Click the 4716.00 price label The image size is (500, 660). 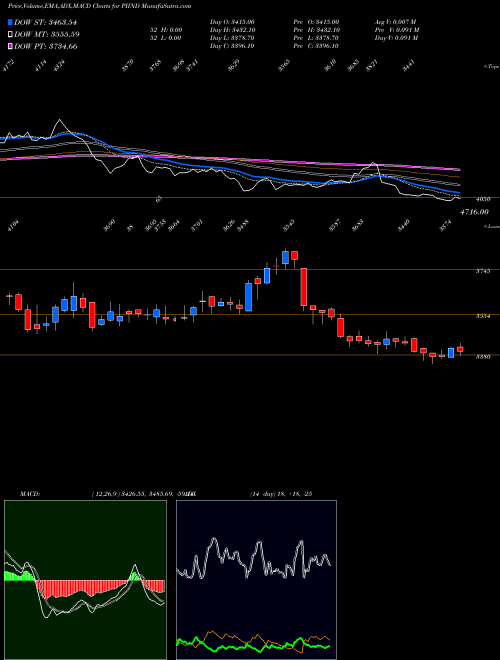[x=474, y=212]
